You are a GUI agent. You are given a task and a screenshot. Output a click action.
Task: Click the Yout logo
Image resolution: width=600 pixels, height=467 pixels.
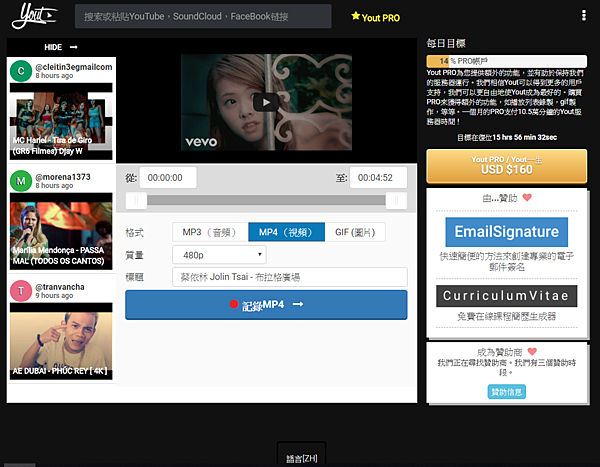(x=34, y=16)
